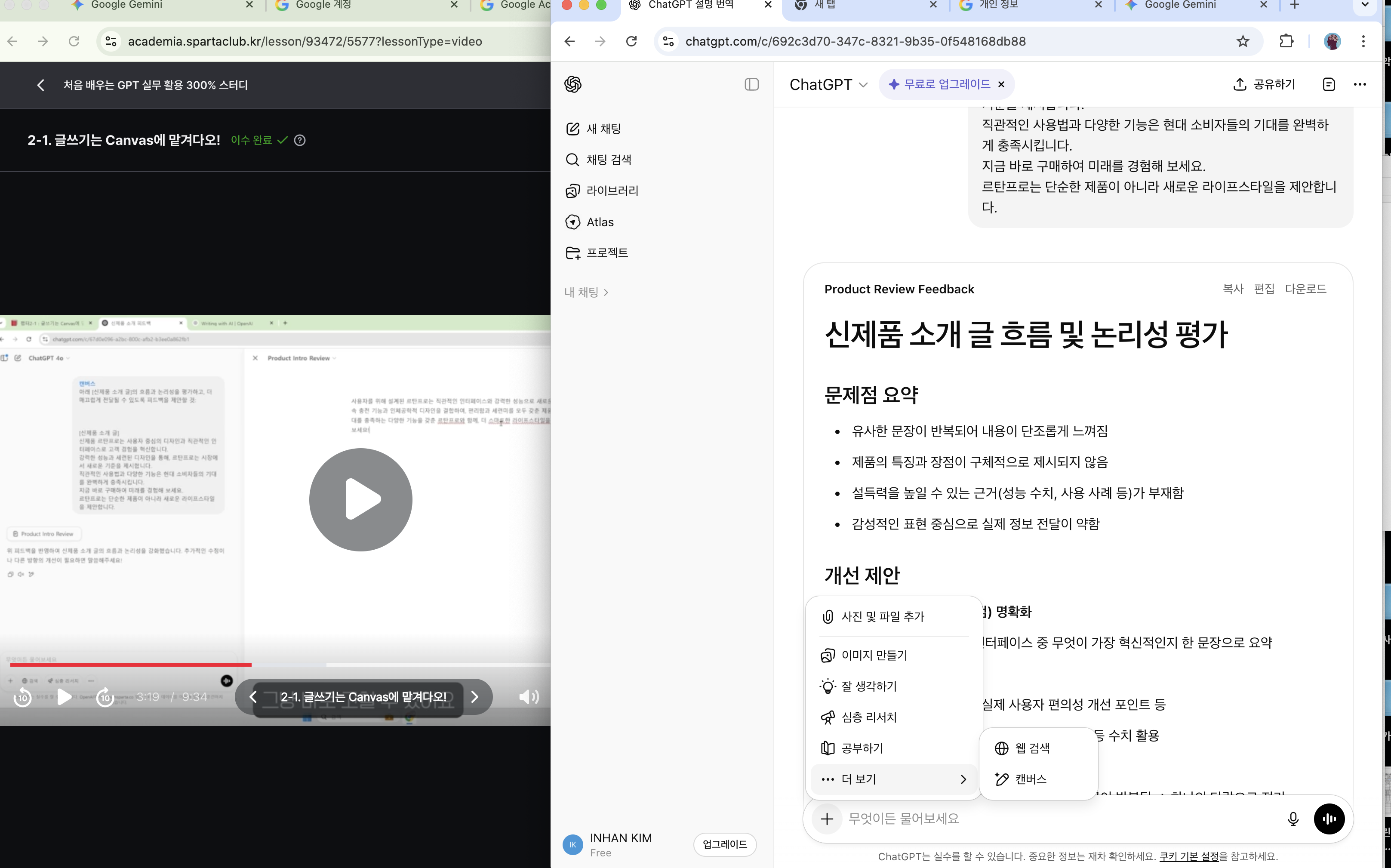1391x868 pixels.
Task: Open the tab search dropdown arrow
Action: click(x=1365, y=5)
